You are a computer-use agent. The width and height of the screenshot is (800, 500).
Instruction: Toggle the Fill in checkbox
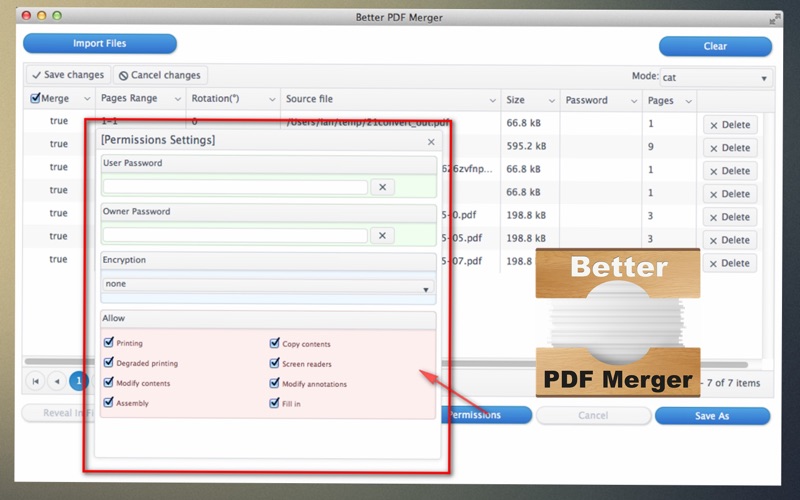click(x=274, y=403)
